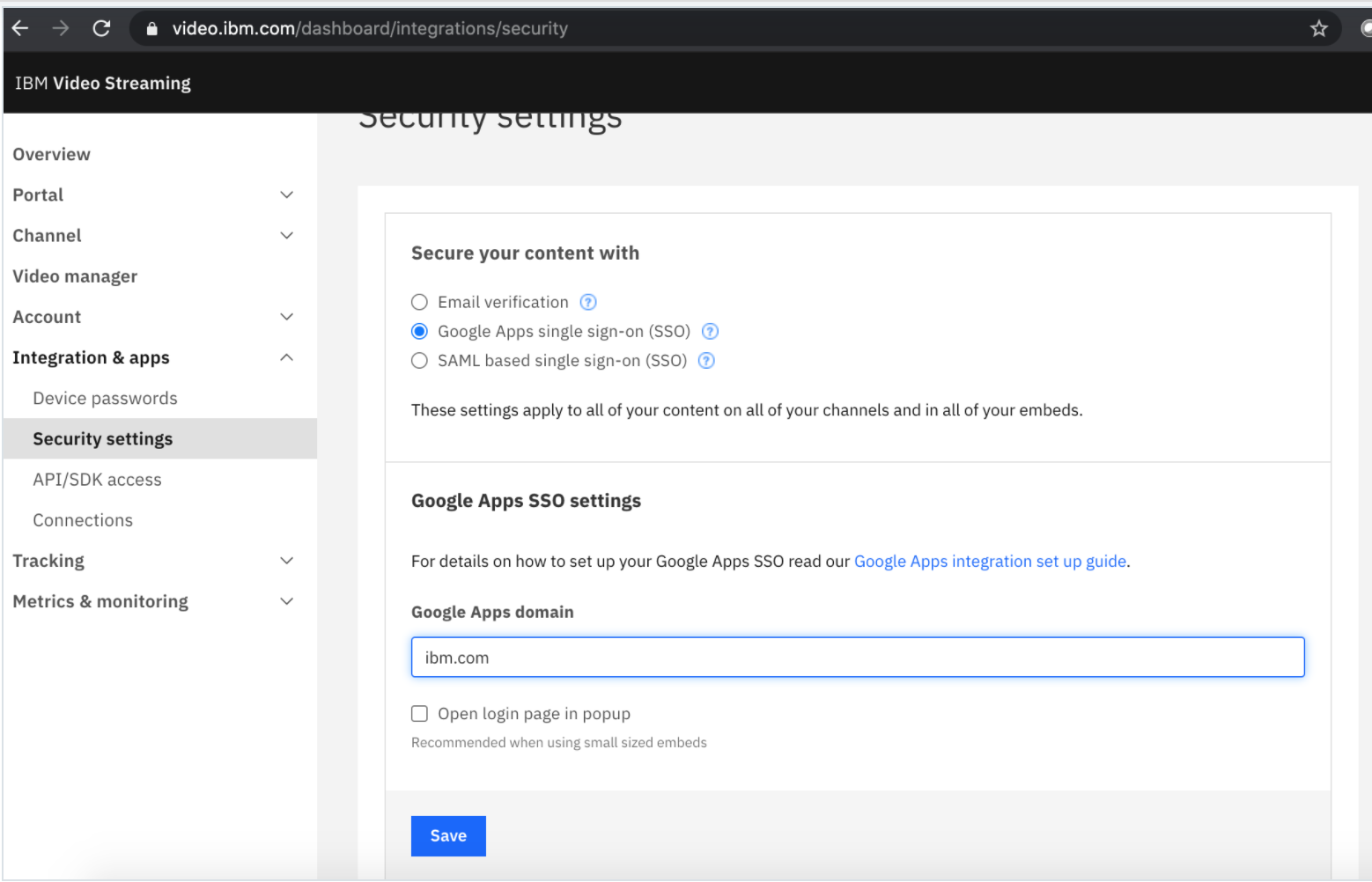Click the blue Save button
The image size is (1372, 882).
448,835
